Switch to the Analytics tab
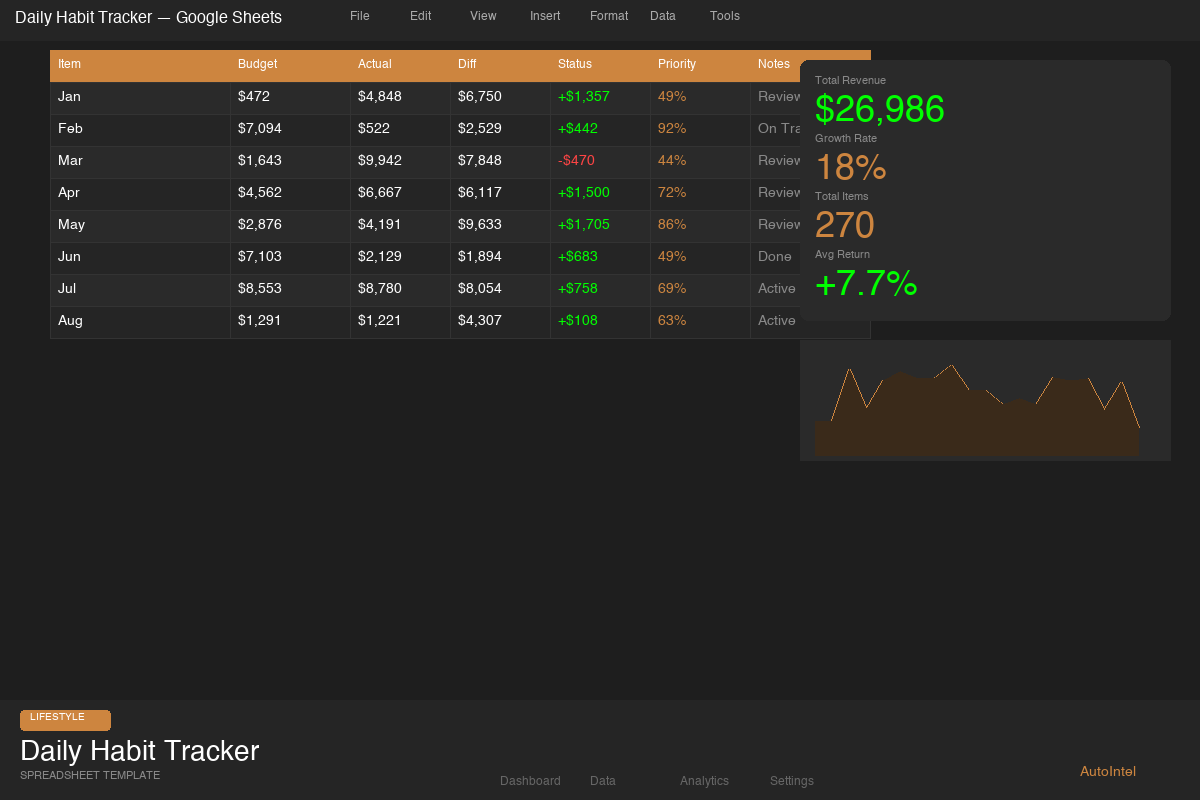This screenshot has width=1200, height=800. click(704, 781)
